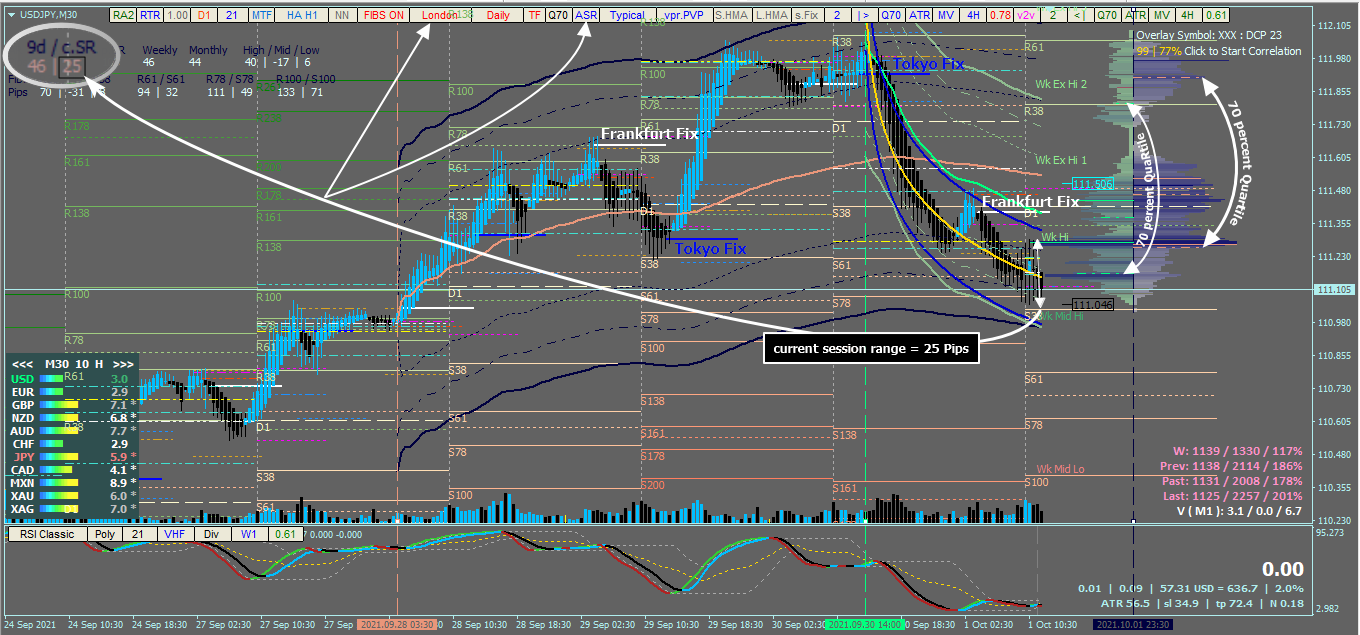Cycle the Poly smoothing selector
Screen dimensions: 1360x635
pyautogui.click(x=104, y=534)
